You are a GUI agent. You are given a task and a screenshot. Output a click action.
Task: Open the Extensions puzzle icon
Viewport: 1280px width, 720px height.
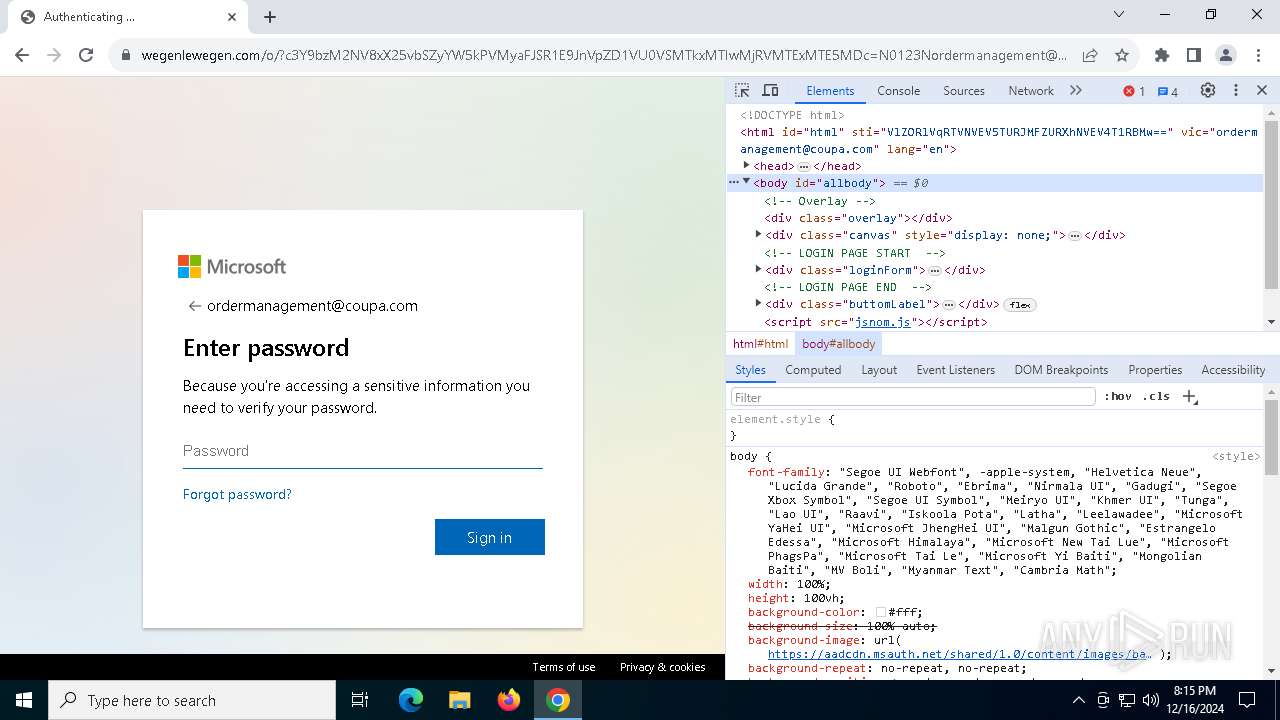pos(1161,55)
